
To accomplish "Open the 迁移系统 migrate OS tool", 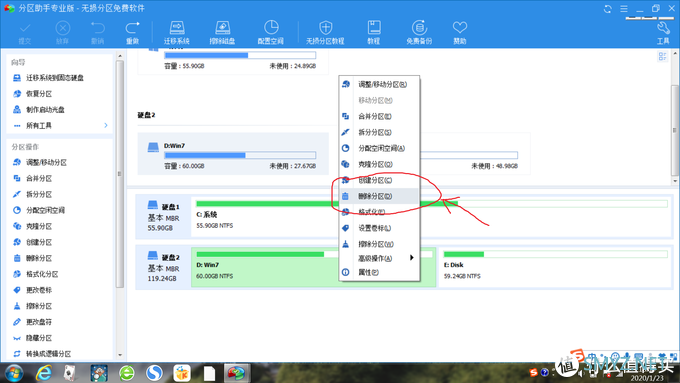I will click(x=177, y=33).
